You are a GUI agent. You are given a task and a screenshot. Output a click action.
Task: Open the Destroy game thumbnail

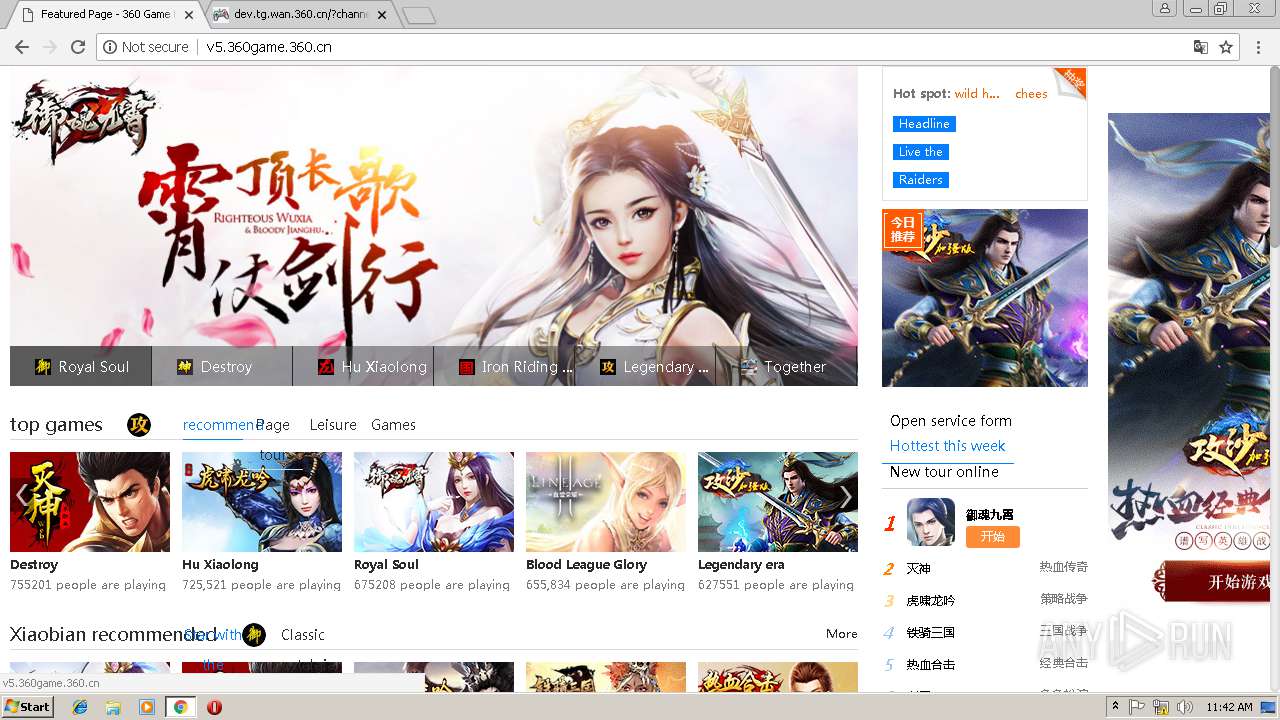(x=90, y=502)
